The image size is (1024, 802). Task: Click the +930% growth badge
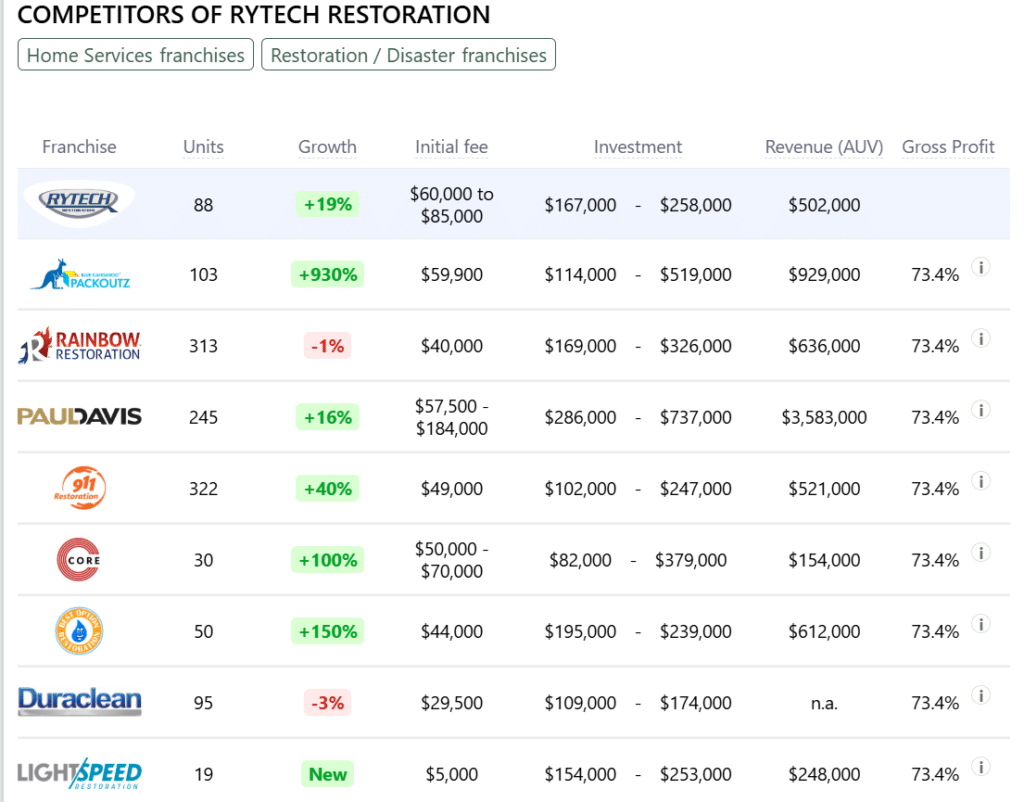[x=327, y=274]
